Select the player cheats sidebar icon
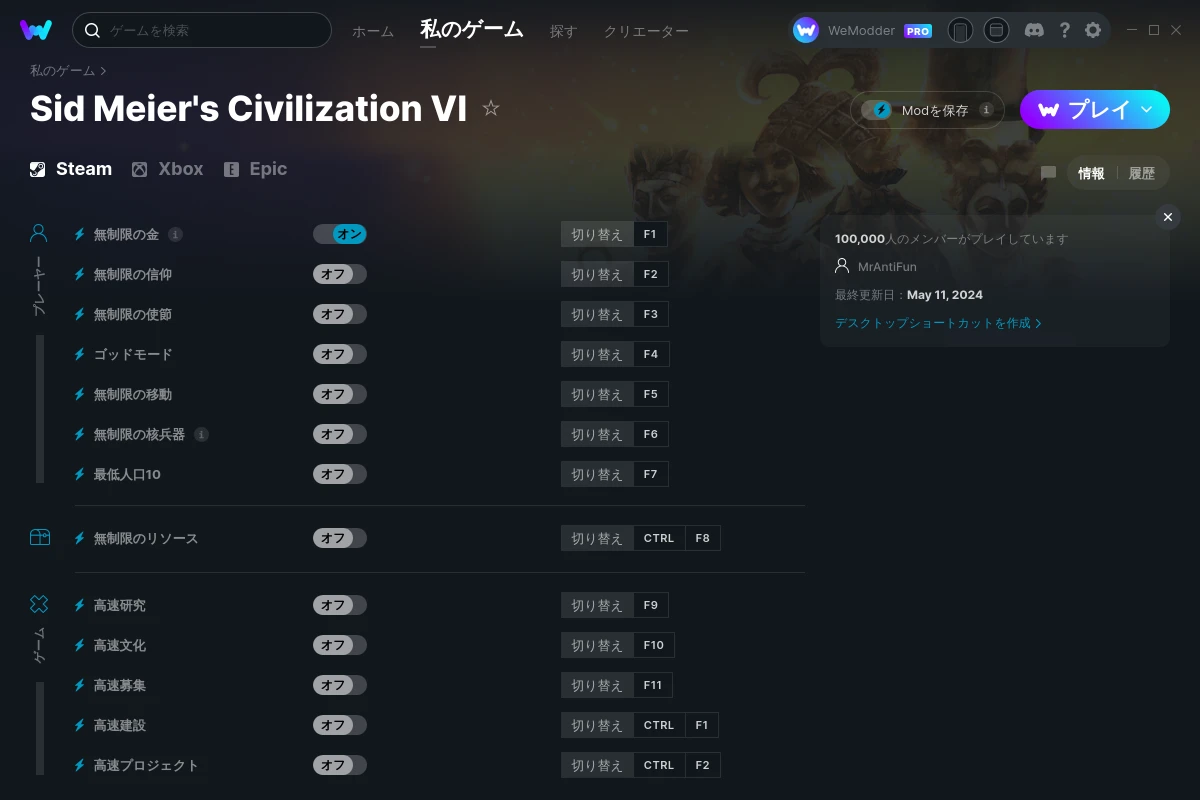This screenshot has height=800, width=1200. (38, 231)
